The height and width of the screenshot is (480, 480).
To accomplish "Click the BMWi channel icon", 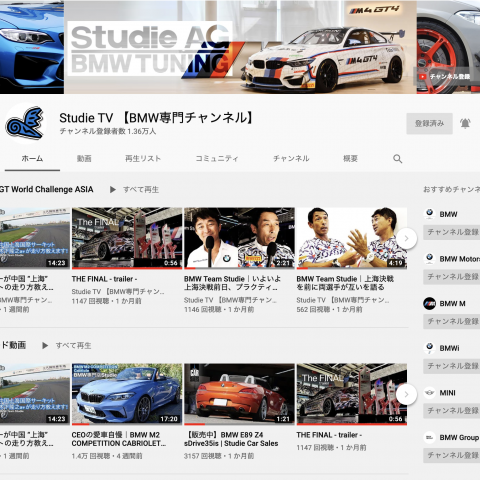I will 430,348.
